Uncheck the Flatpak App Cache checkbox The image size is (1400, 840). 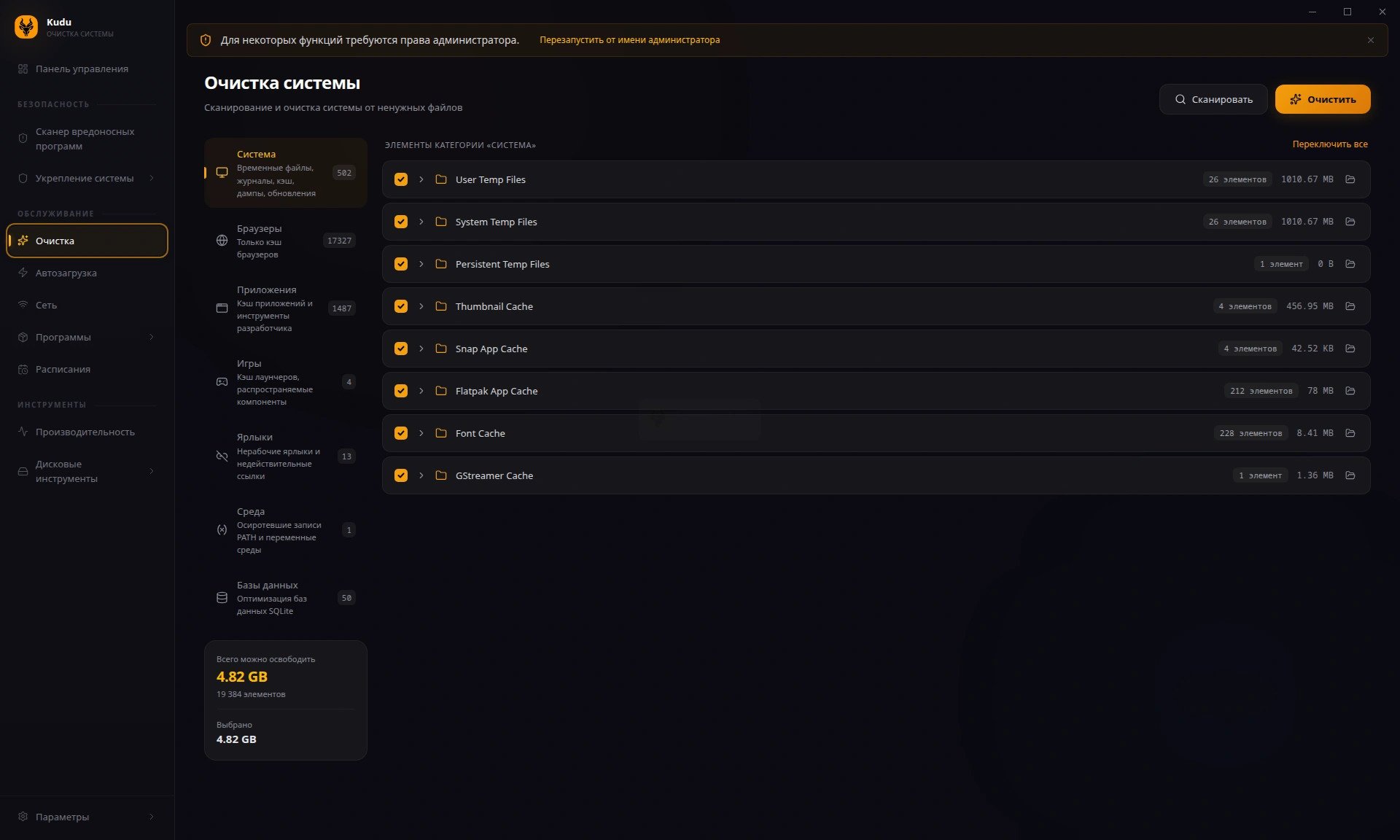pos(401,391)
